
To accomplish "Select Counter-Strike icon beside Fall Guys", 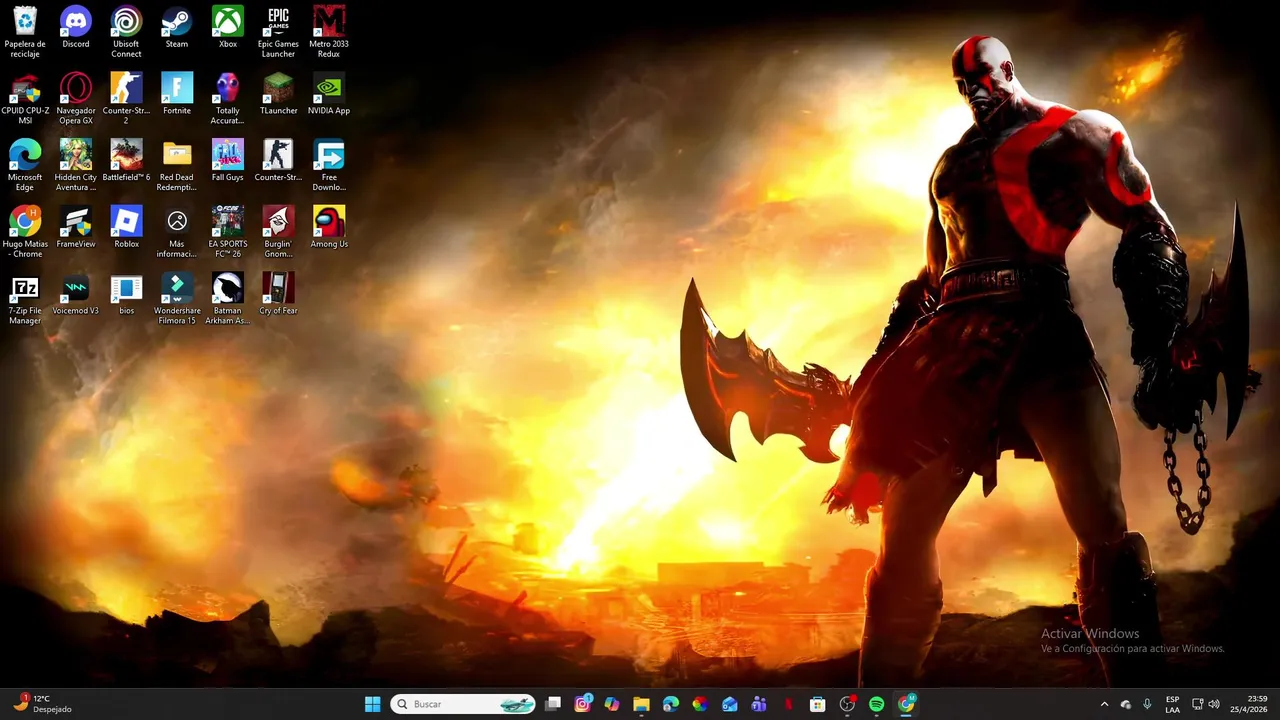I will pyautogui.click(x=278, y=161).
